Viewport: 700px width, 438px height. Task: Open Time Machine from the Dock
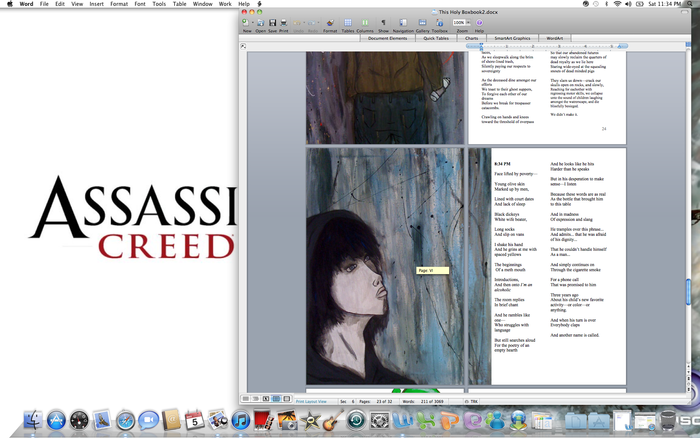point(356,420)
